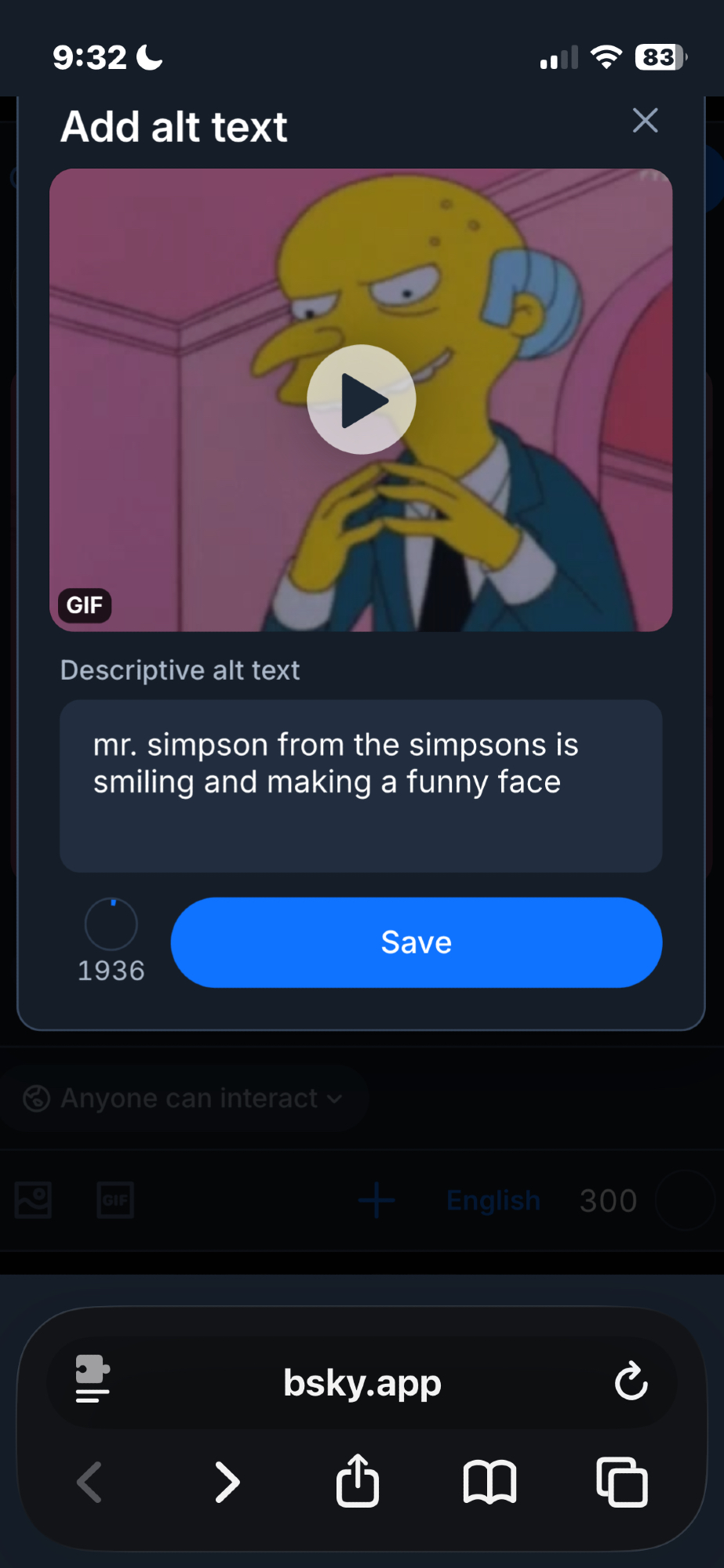Screen dimensions: 724x1568
Task: Play the Mr. Burns GIF preview
Action: point(361,399)
